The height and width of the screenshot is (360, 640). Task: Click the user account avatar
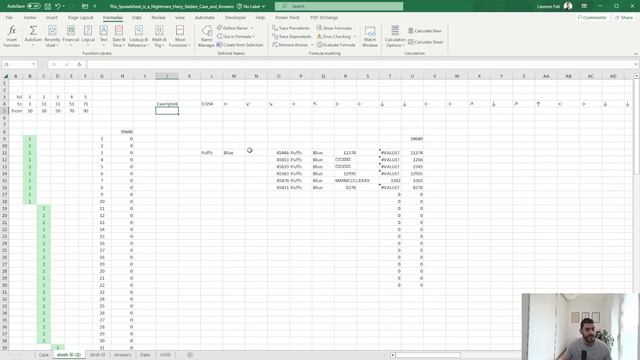click(568, 6)
